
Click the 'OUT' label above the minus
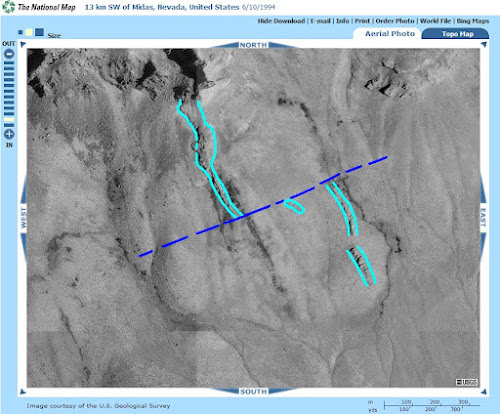pos(9,44)
